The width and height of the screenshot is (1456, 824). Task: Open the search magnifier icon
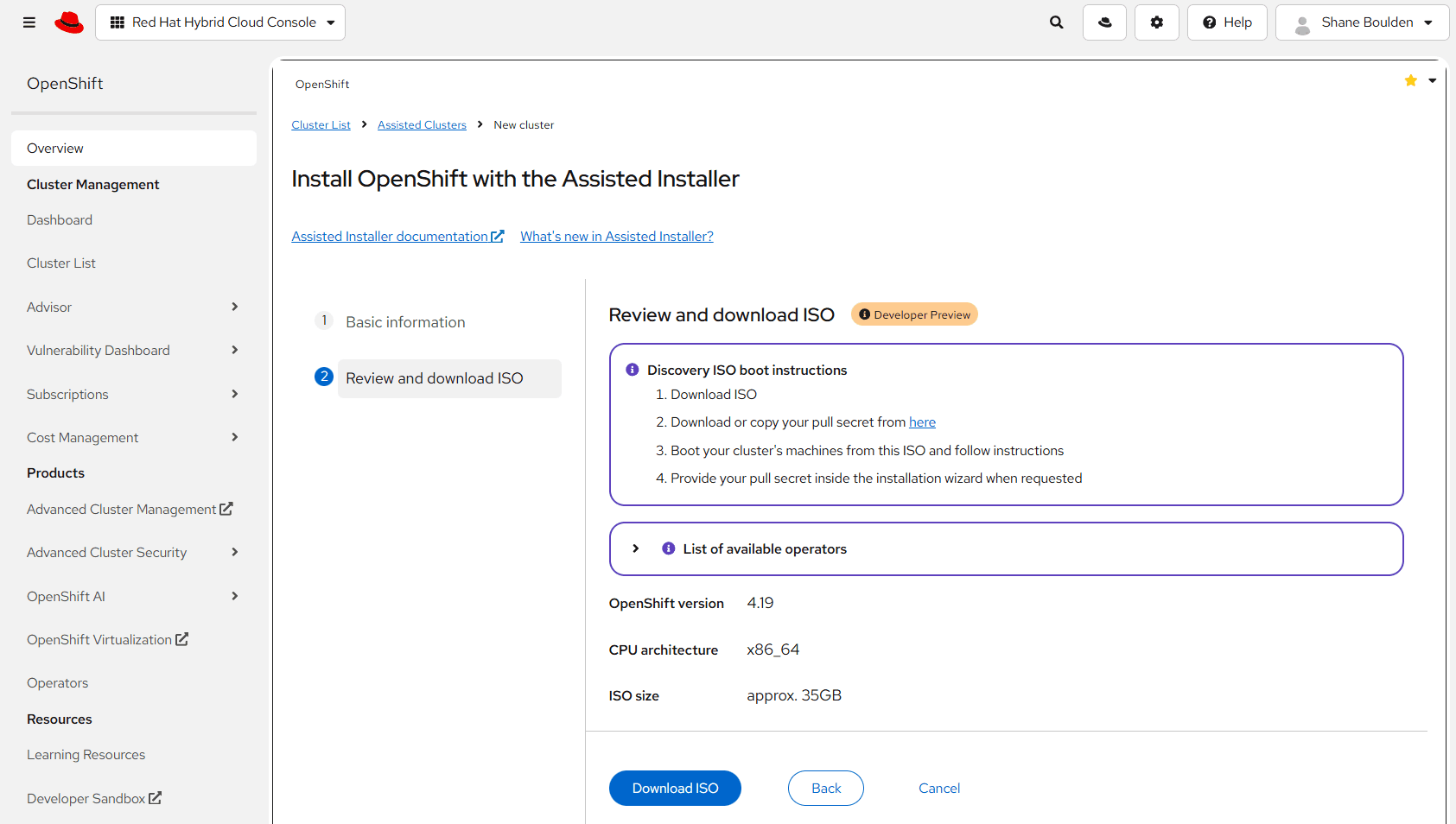pos(1056,22)
